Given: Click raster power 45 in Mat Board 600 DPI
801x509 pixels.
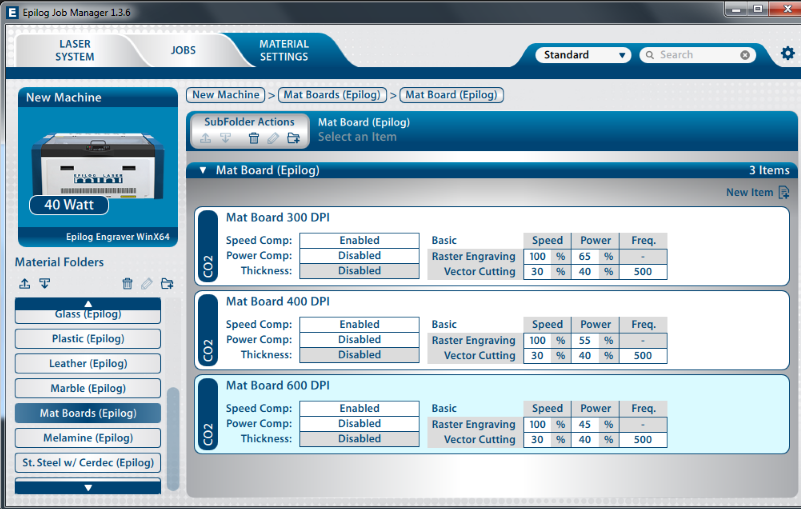Looking at the screenshot, I should (585, 424).
